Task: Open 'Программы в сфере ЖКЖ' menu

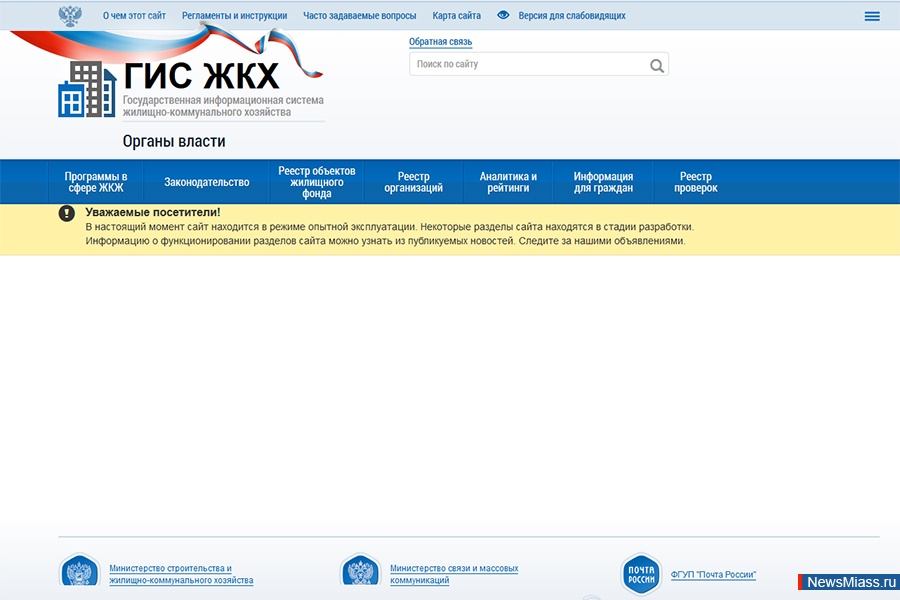Action: [96, 182]
